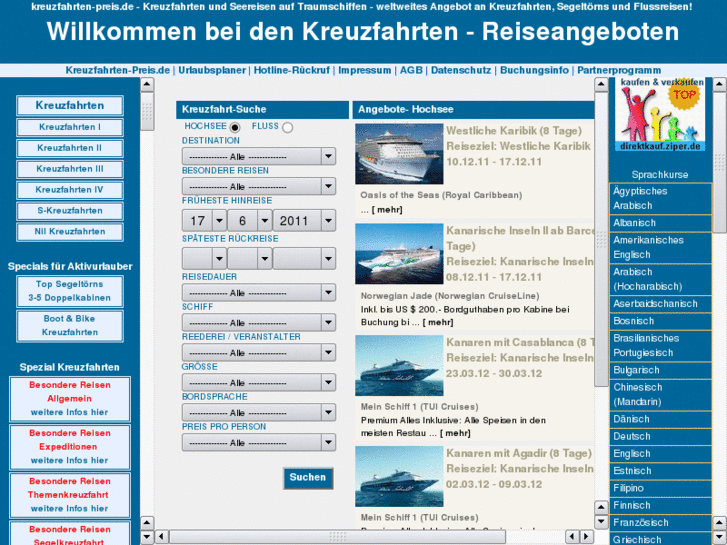Select Chinesisch (Mandarin) language course
Viewport: 727px width, 545px height.
click(x=660, y=395)
